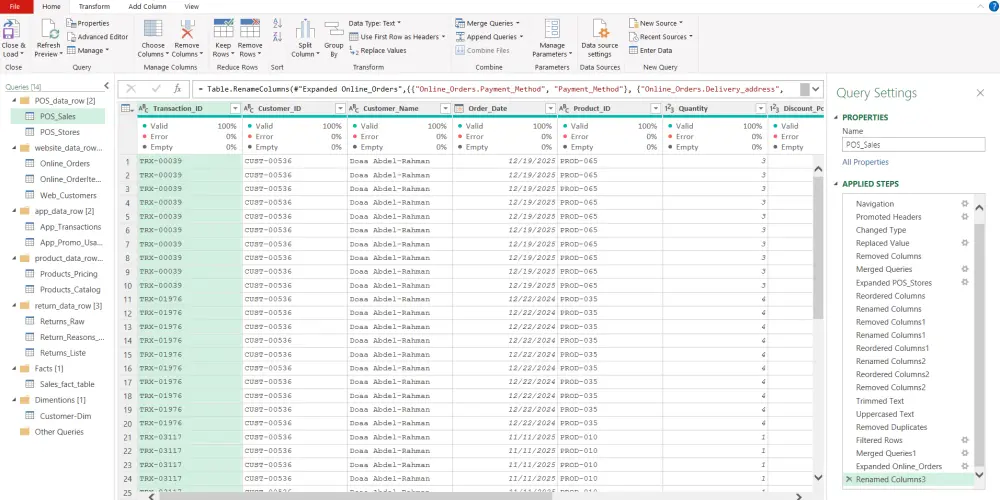Open the Data Type: Text dropdown
Screen dimensions: 1000x500
pyautogui.click(x=375, y=23)
